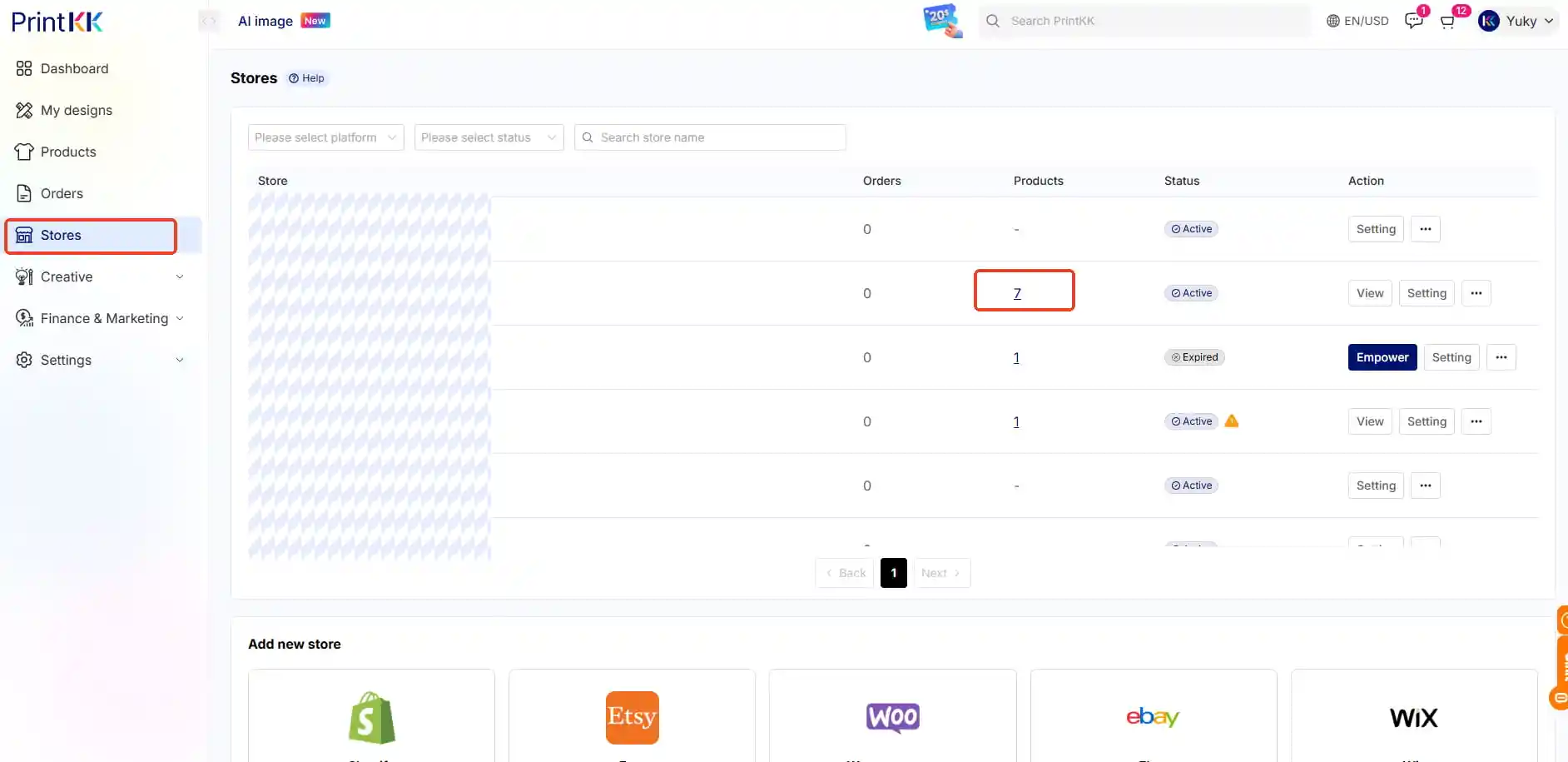The height and width of the screenshot is (762, 1568).
Task: Click the Shopify store logo under Add new store
Action: (371, 717)
